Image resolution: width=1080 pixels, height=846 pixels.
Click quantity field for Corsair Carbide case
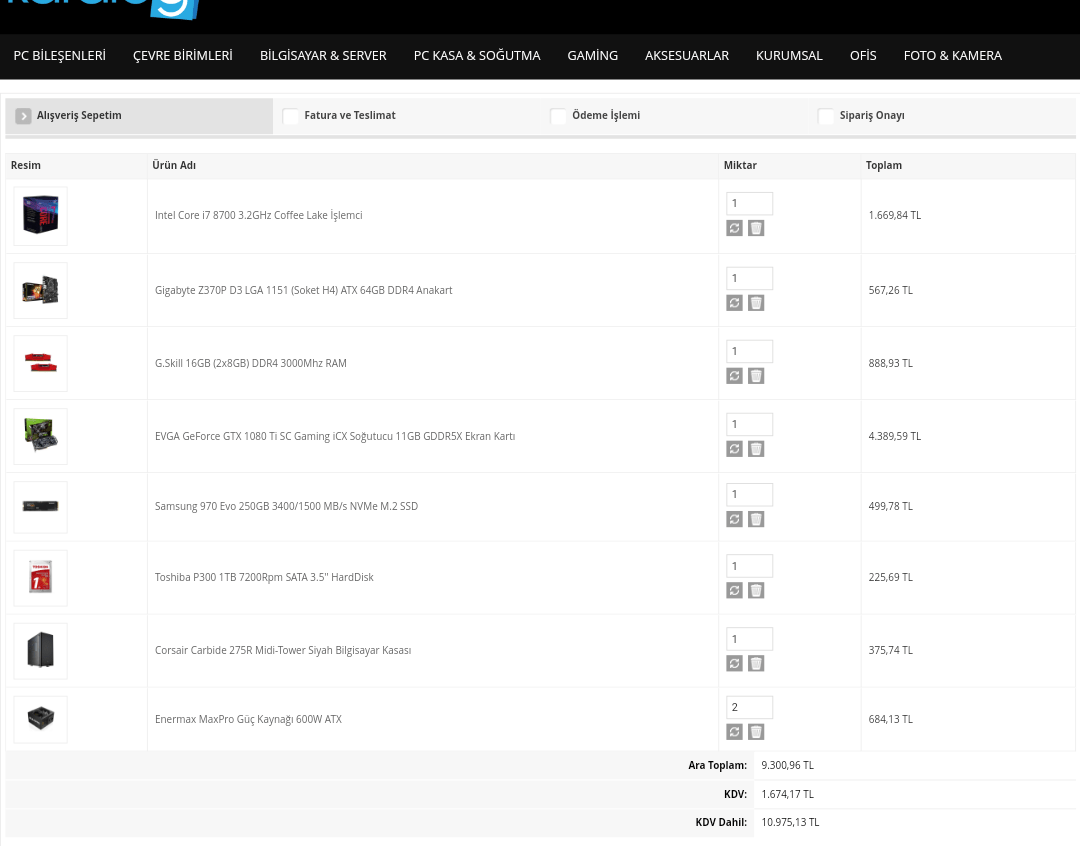point(749,639)
